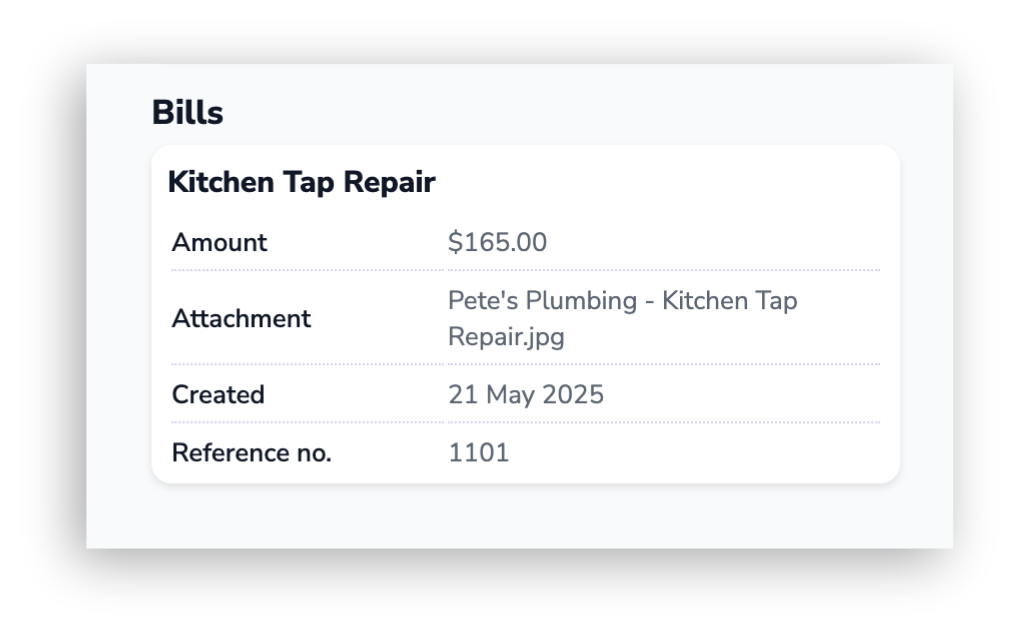Click the dotted divider above Reference no. row

pyautogui.click(x=525, y=422)
